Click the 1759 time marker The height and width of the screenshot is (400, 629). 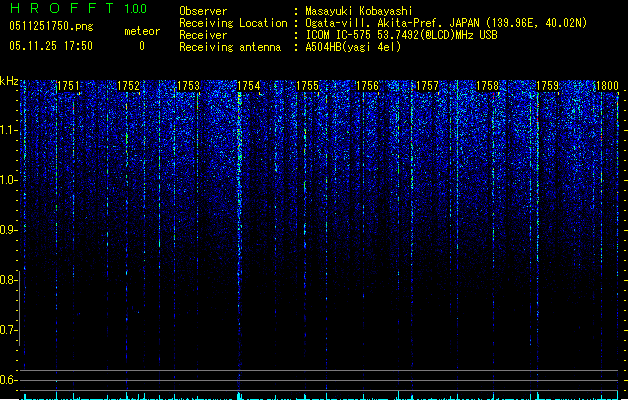tap(548, 86)
